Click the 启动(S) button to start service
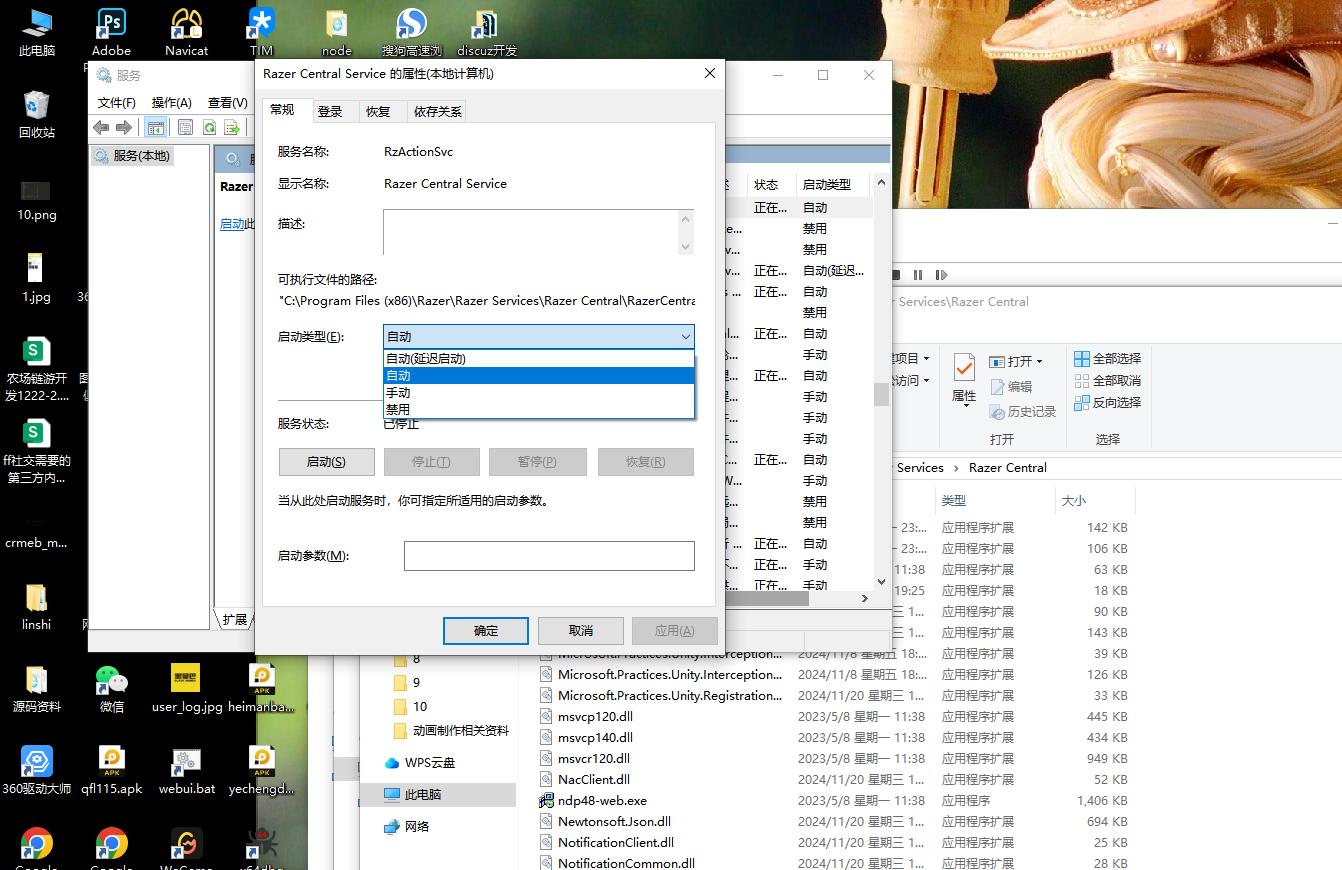The width and height of the screenshot is (1342, 870). (326, 462)
